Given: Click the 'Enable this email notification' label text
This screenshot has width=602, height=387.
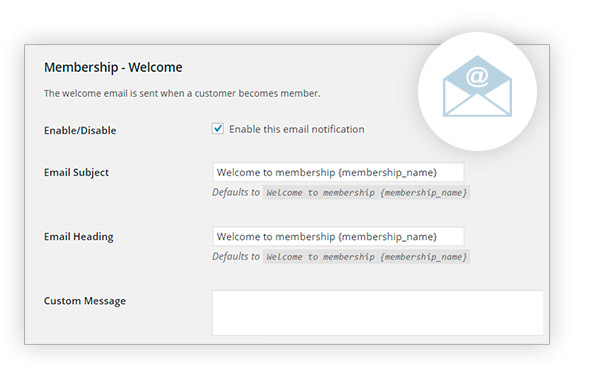Looking at the screenshot, I should (297, 129).
